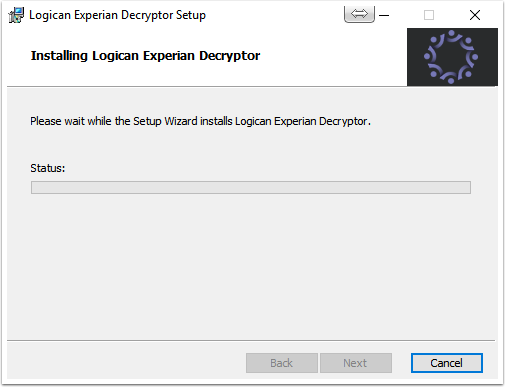505x387 pixels.
Task: Click the disabled Back button
Action: [x=282, y=363]
